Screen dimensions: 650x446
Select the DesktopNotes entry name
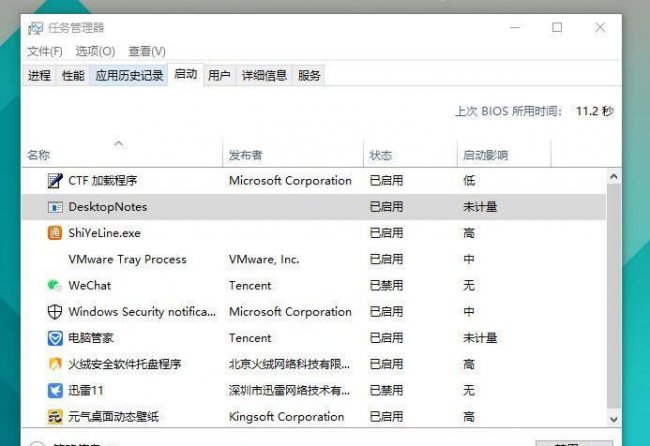click(108, 207)
